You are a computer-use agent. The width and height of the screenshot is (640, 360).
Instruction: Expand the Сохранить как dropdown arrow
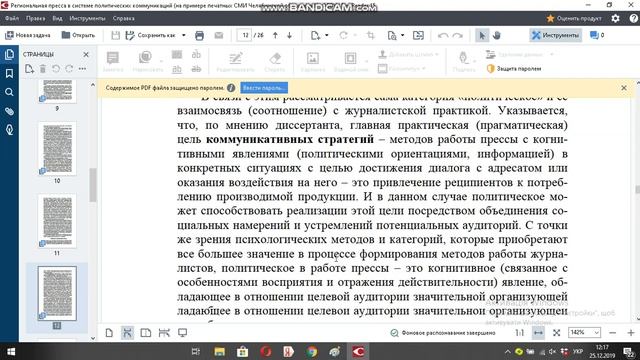(184, 36)
